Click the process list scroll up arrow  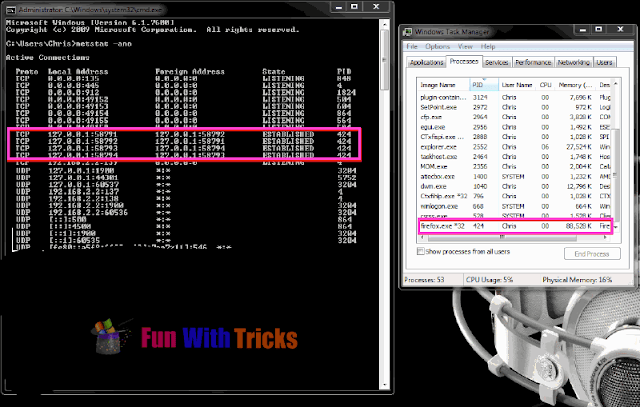pyautogui.click(x=616, y=84)
